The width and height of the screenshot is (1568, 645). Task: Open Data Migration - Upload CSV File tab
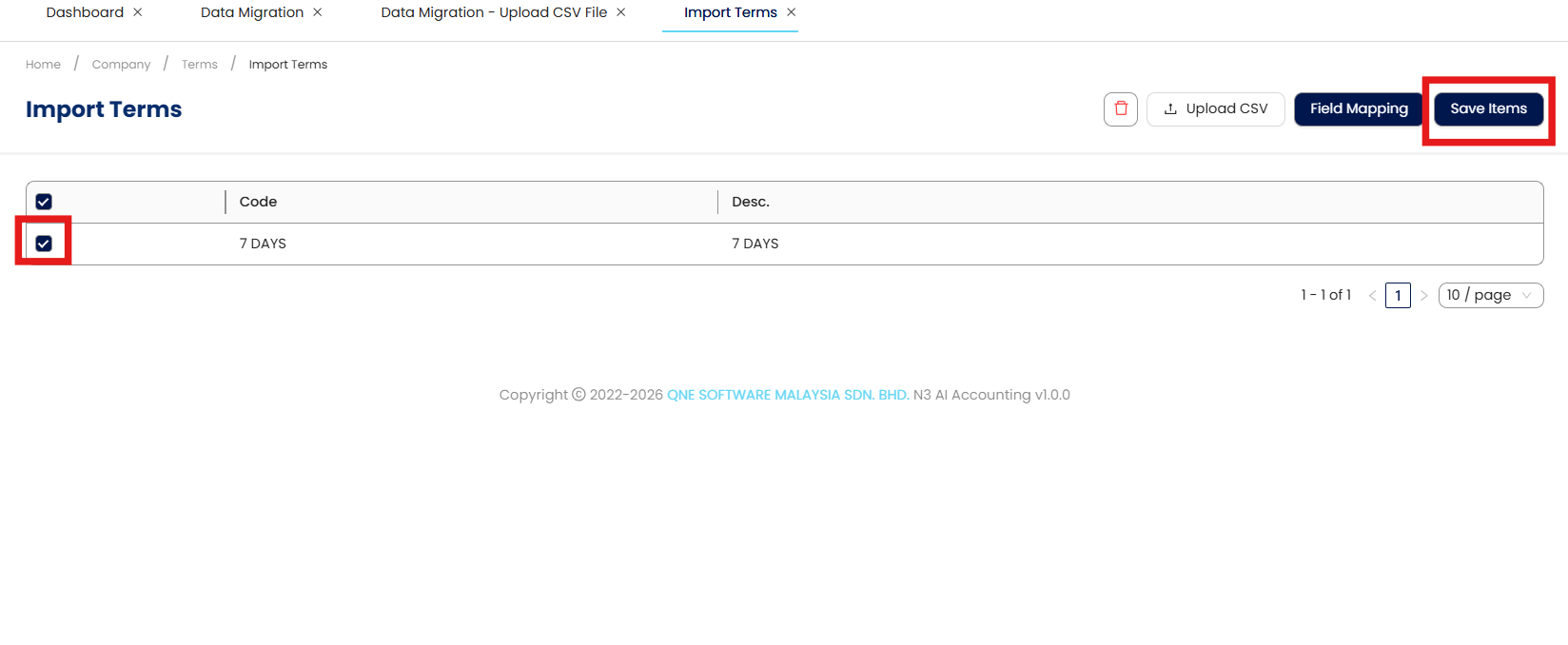pyautogui.click(x=494, y=12)
